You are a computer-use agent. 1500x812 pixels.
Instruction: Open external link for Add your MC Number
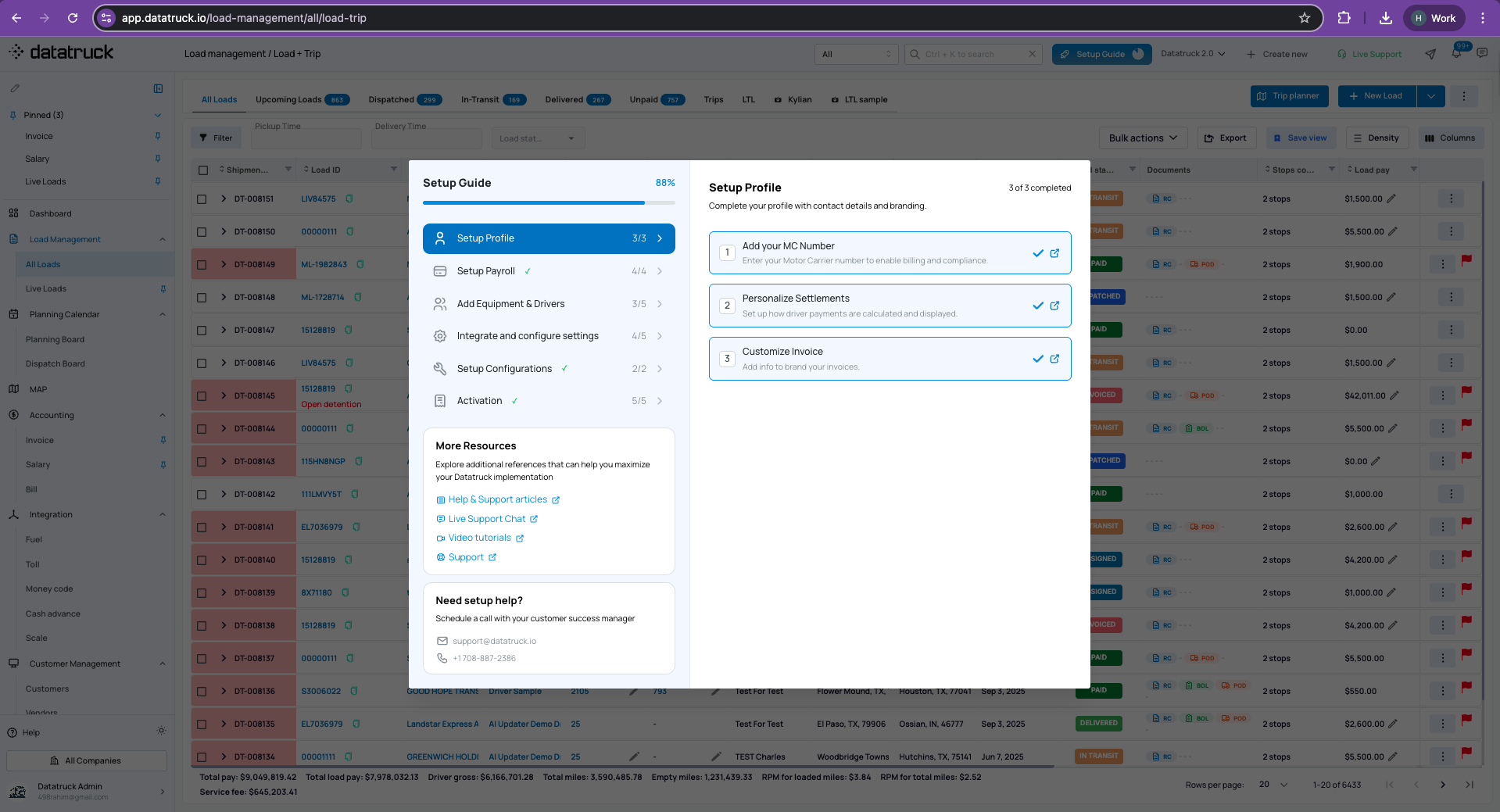(1054, 253)
